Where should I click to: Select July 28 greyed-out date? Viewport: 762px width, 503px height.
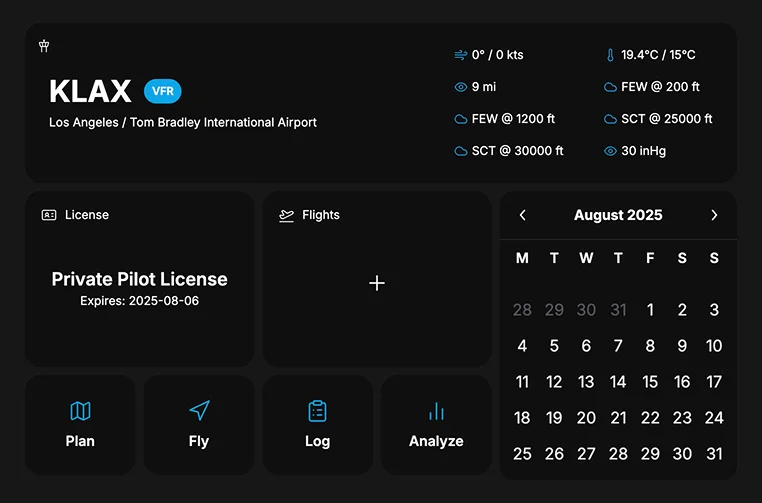[x=522, y=310]
